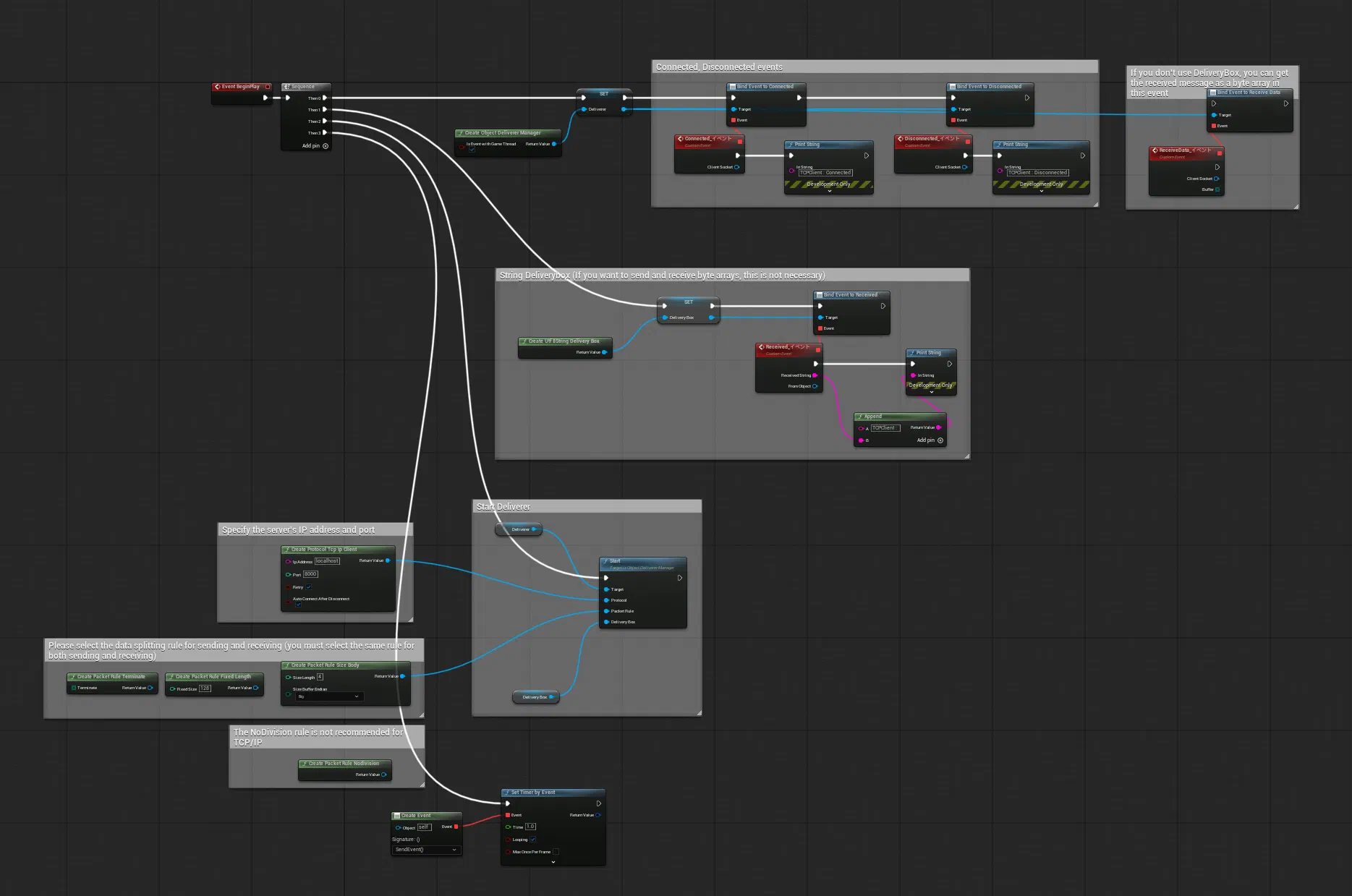Click Create Event node header icon

click(x=396, y=816)
